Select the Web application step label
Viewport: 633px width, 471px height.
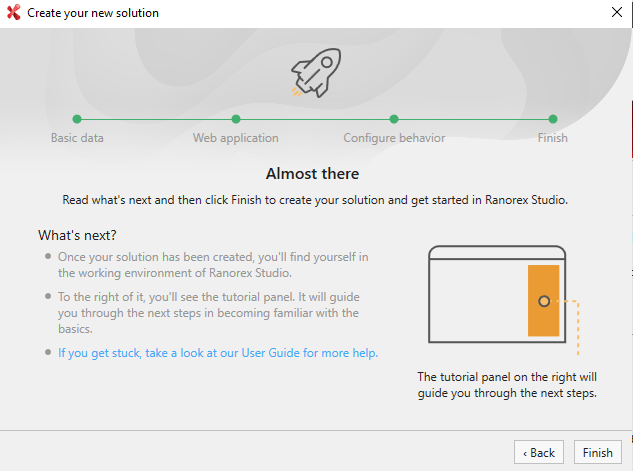tap(236, 138)
